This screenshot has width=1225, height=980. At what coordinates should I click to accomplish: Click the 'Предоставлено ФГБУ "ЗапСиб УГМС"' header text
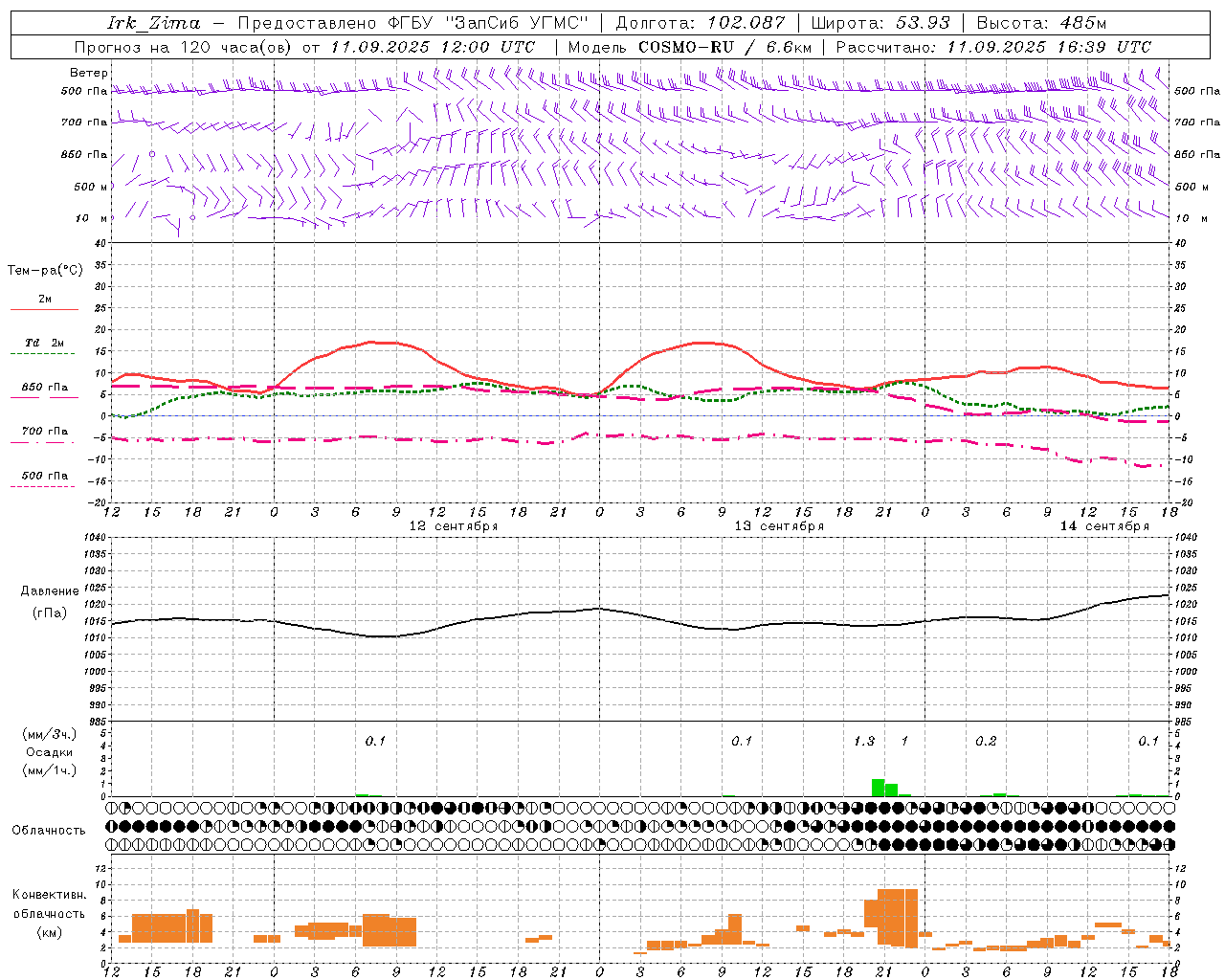pyautogui.click(x=412, y=23)
